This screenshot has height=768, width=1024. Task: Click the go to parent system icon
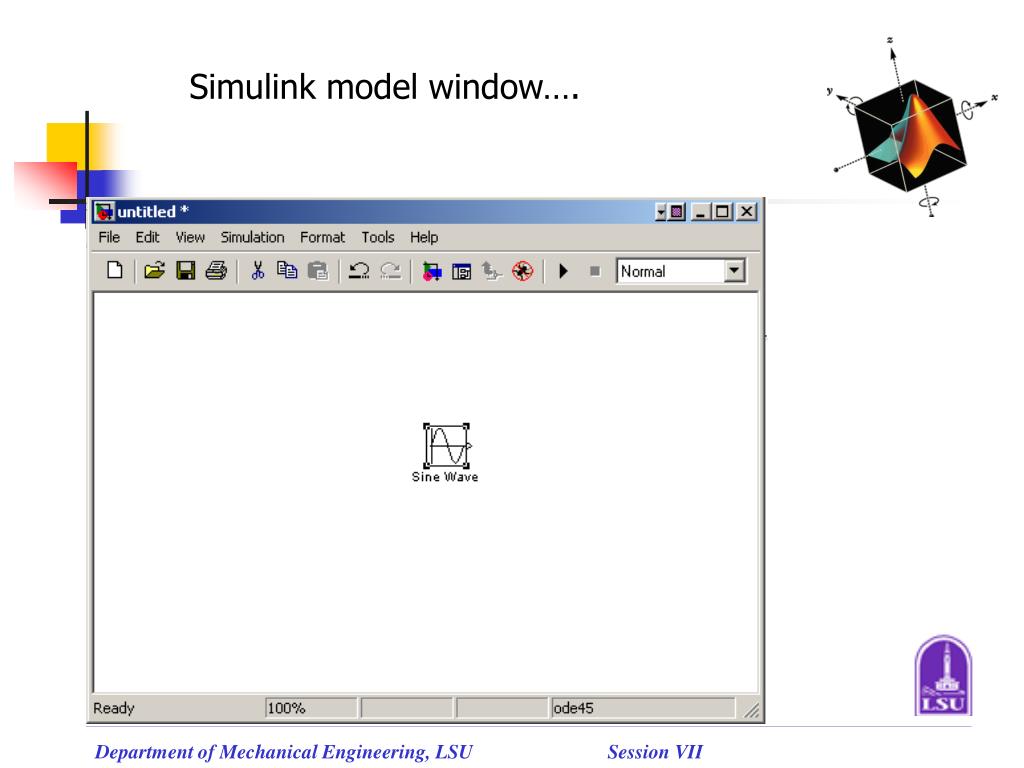pyautogui.click(x=491, y=270)
